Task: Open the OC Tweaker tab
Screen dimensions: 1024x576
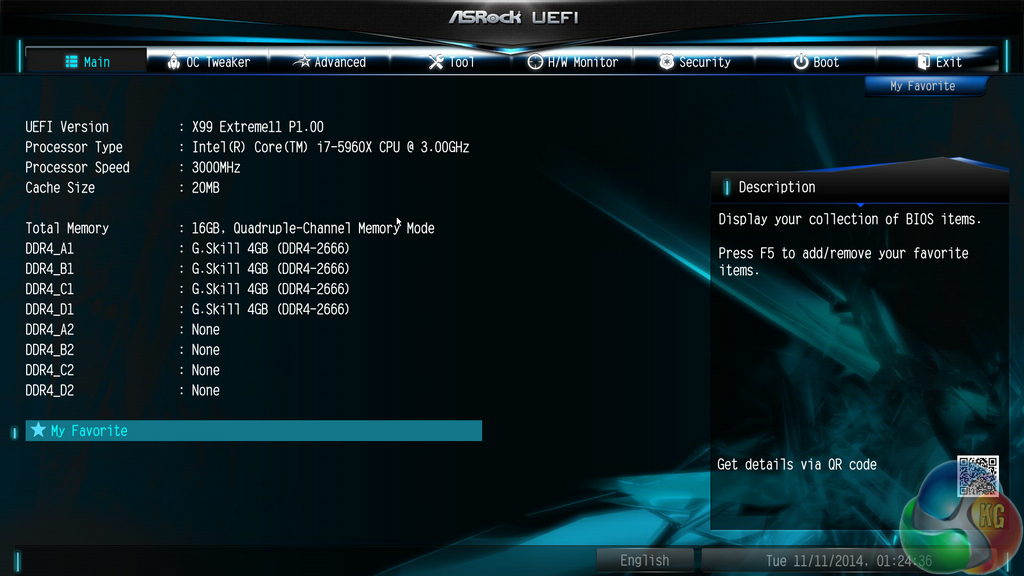Action: [x=208, y=61]
